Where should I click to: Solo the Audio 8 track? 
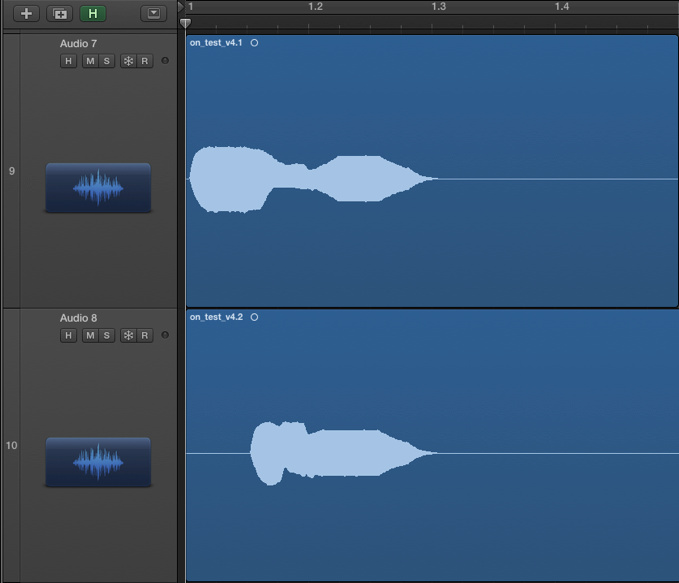point(107,335)
